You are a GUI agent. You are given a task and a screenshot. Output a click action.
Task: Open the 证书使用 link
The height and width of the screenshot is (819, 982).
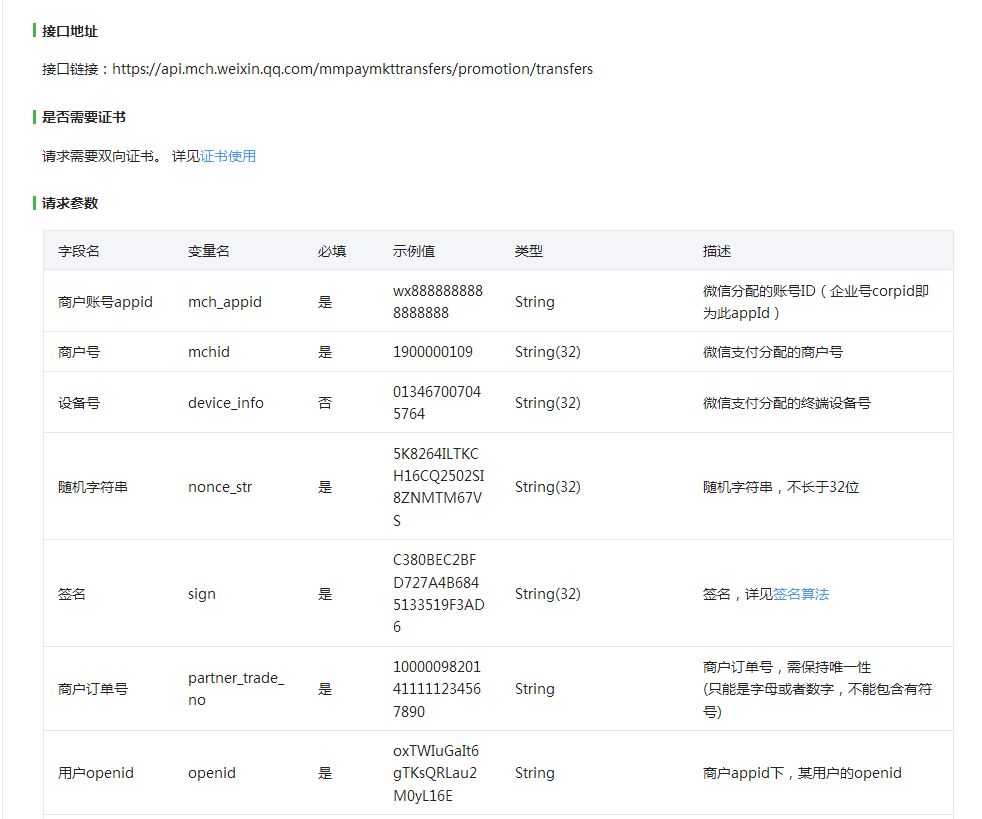(x=228, y=156)
